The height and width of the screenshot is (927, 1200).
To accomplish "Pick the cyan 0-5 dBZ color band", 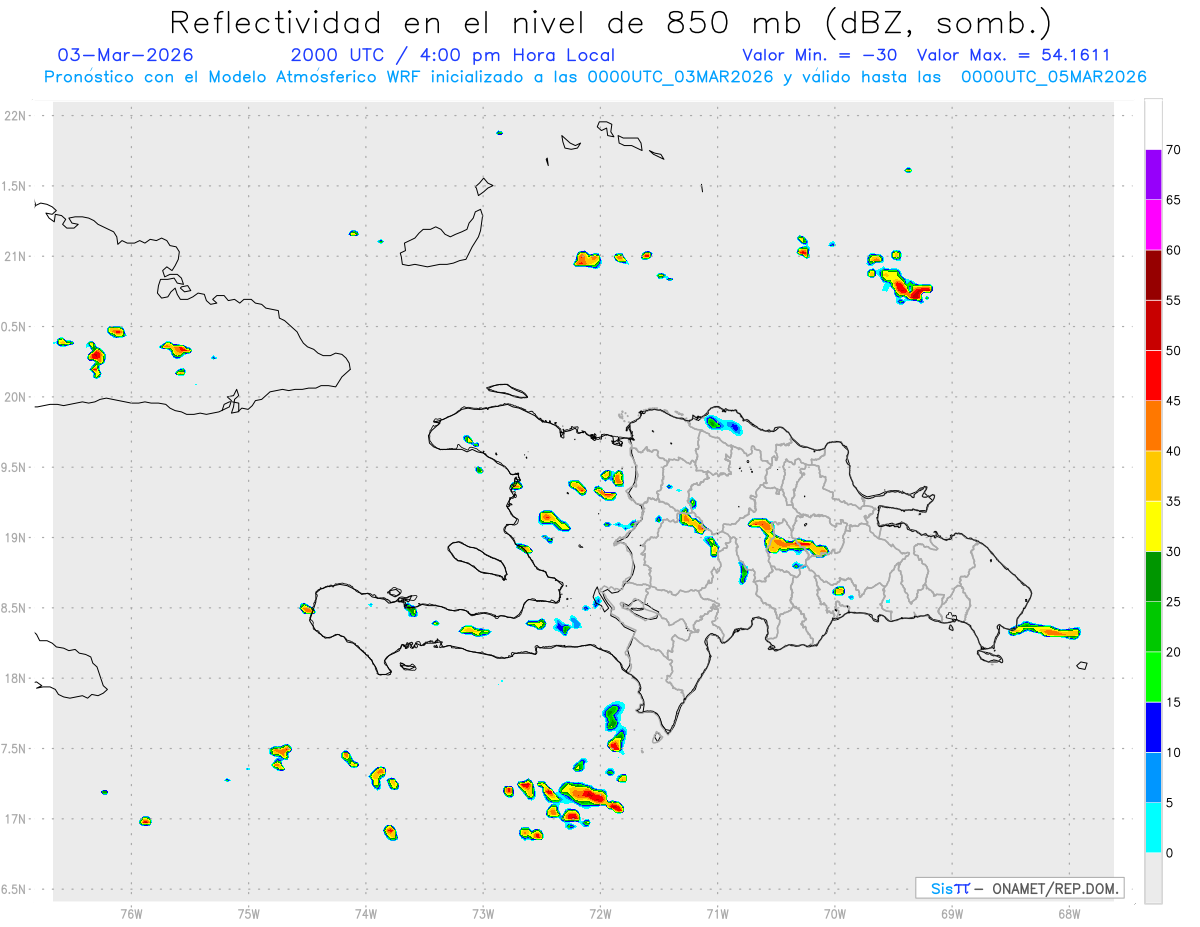I will pos(1154,828).
